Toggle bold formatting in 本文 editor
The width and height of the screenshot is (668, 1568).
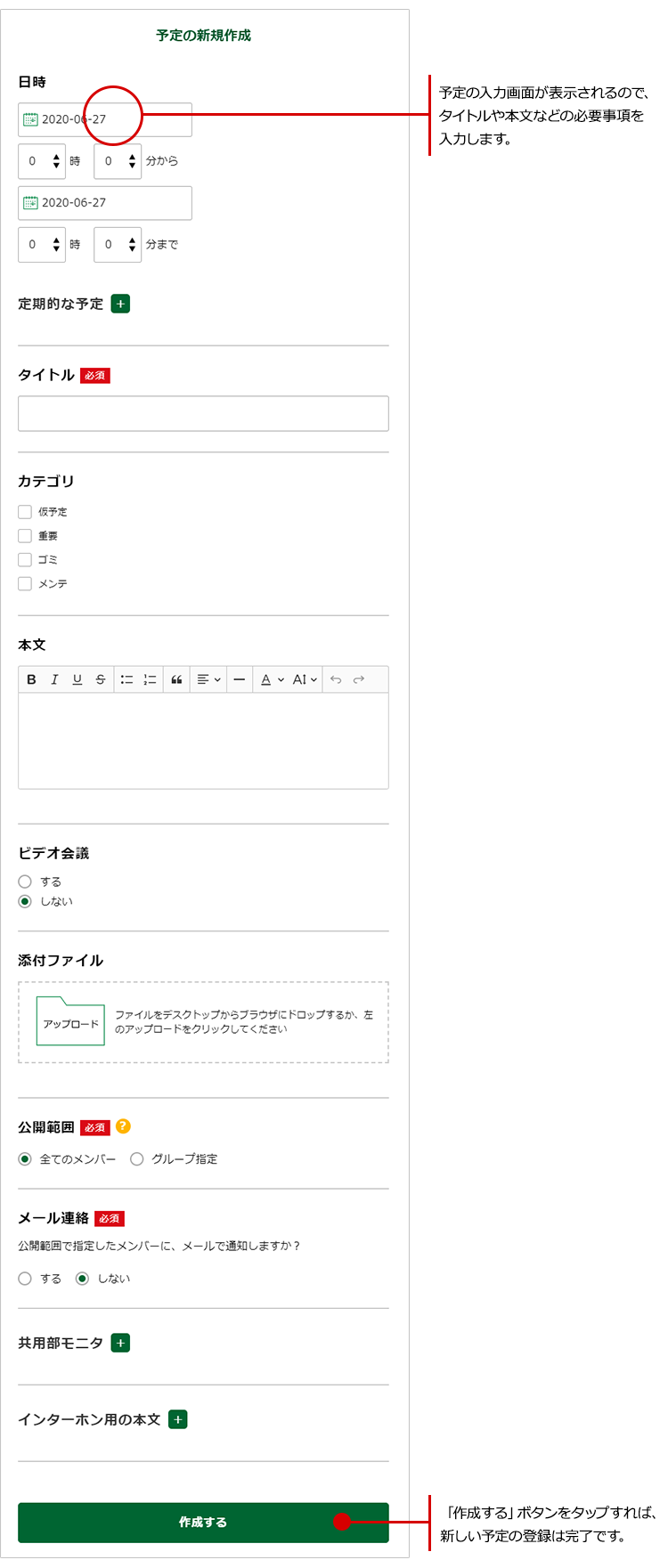coord(31,679)
